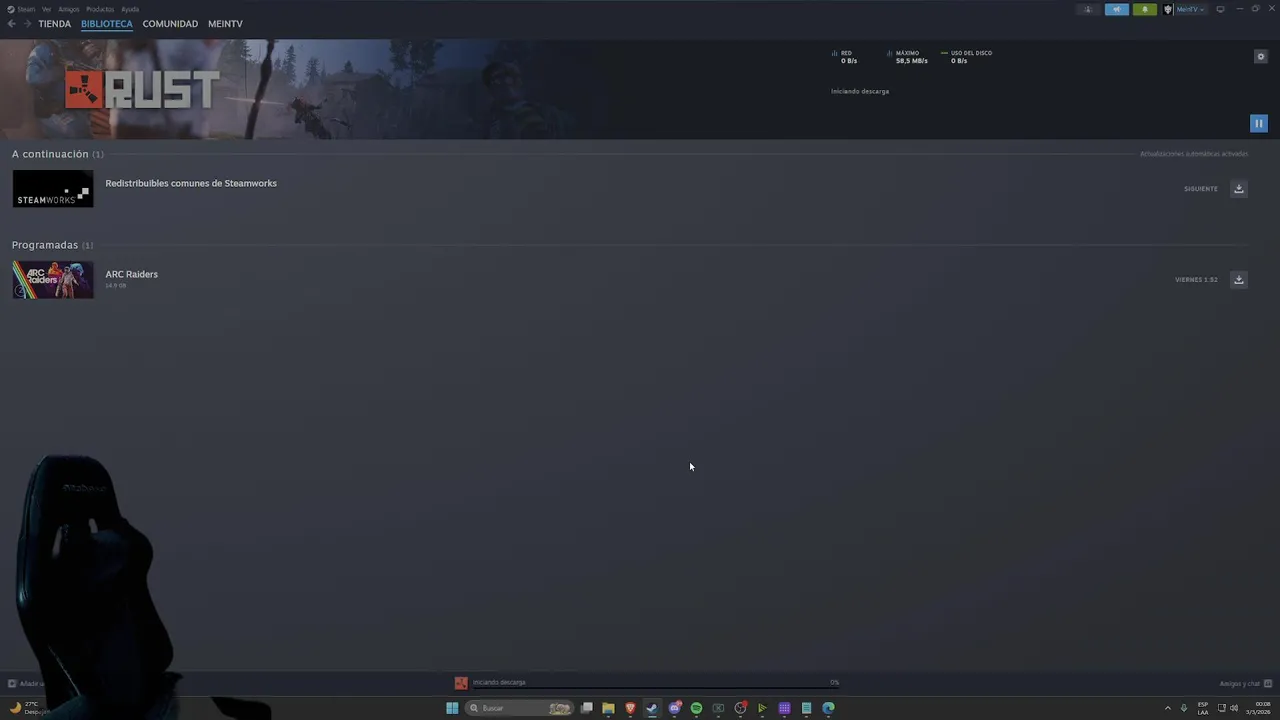Open the Ayuda menu
Screen dimensions: 1280x720
click(x=130, y=9)
